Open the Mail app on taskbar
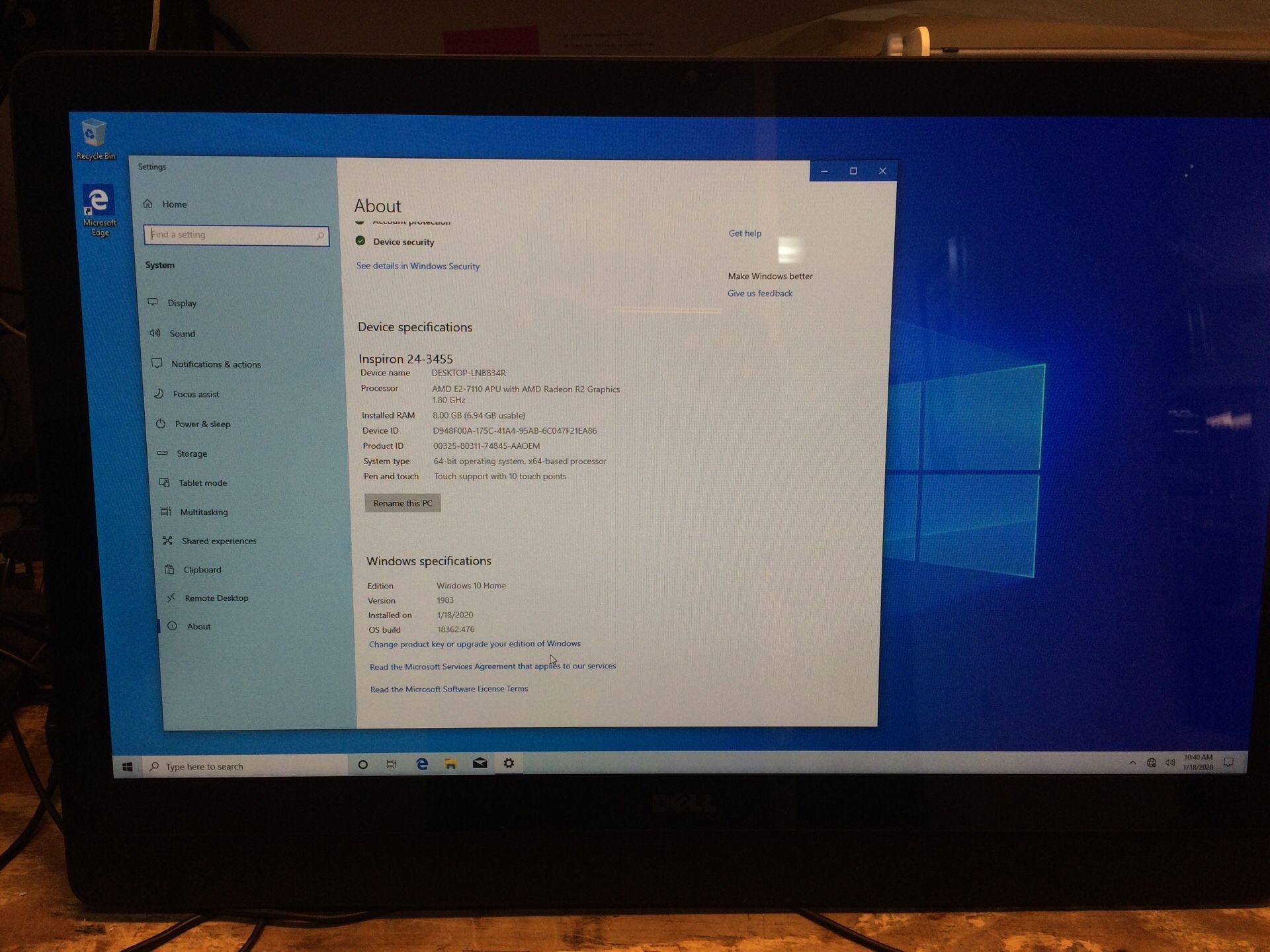Screen dimensions: 1270x952 pyautogui.click(x=480, y=764)
